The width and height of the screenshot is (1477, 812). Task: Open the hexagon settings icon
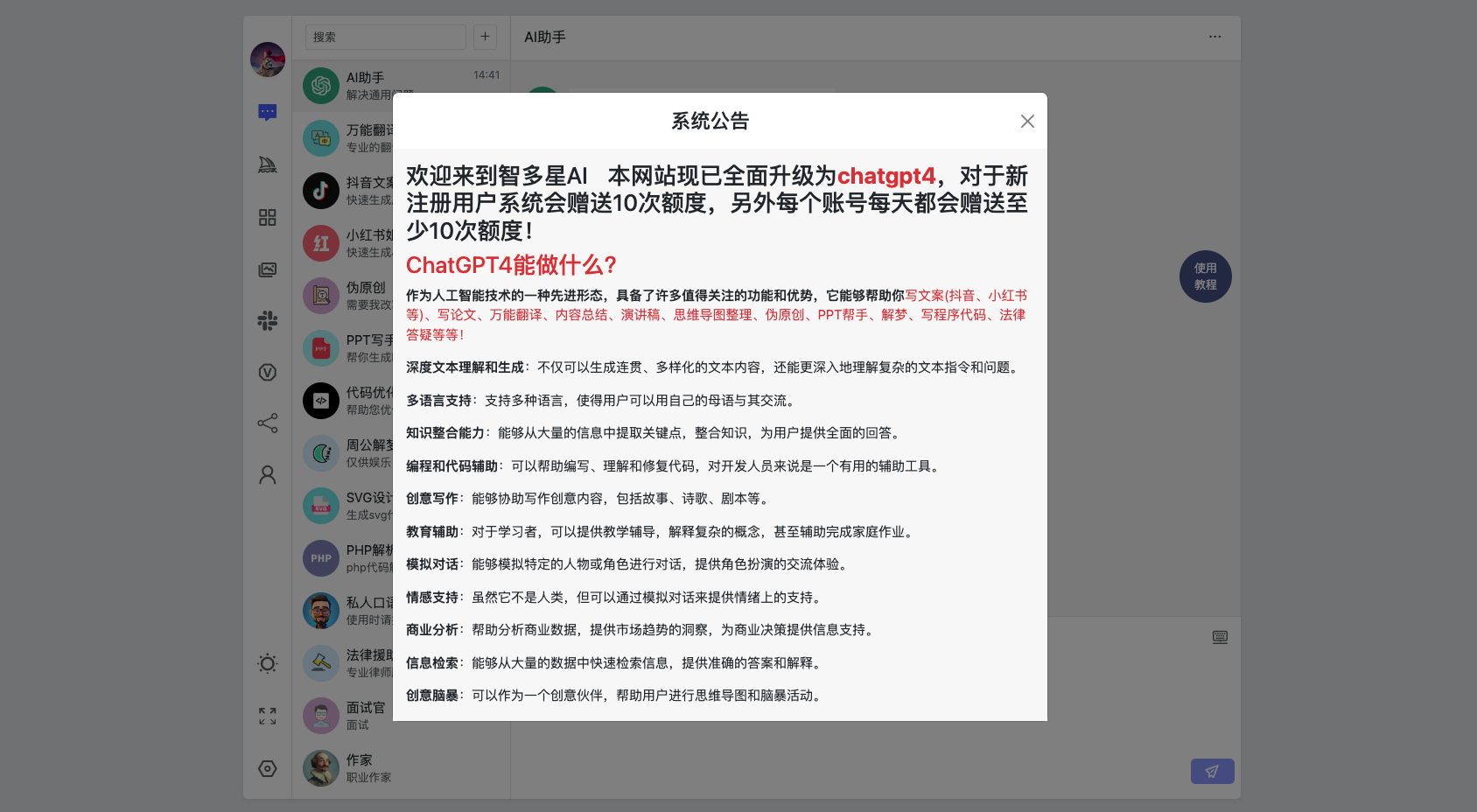tap(268, 768)
